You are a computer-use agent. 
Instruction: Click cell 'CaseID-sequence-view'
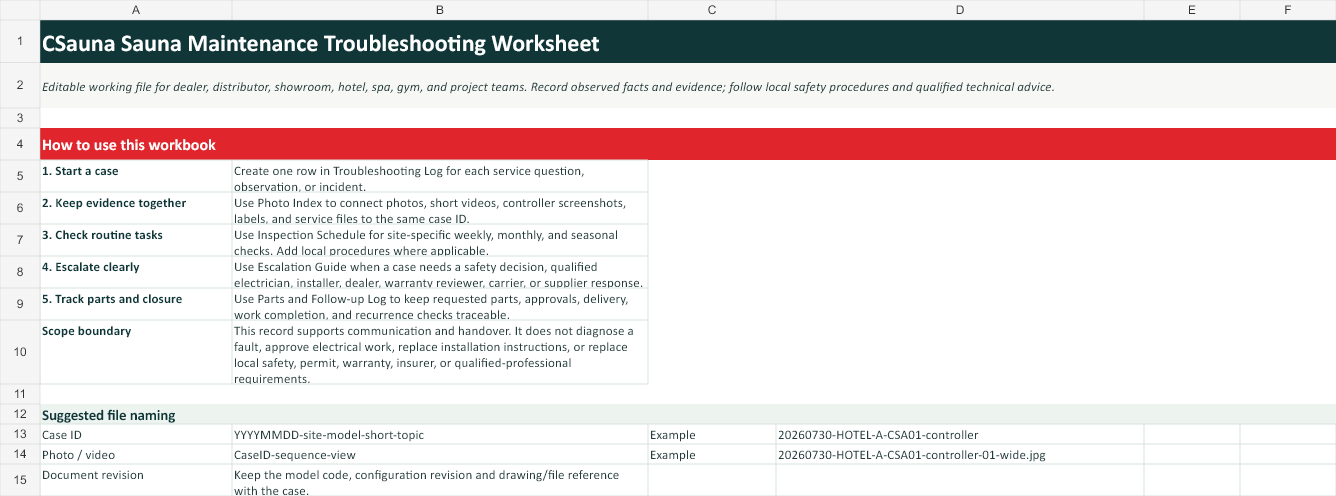coord(440,454)
